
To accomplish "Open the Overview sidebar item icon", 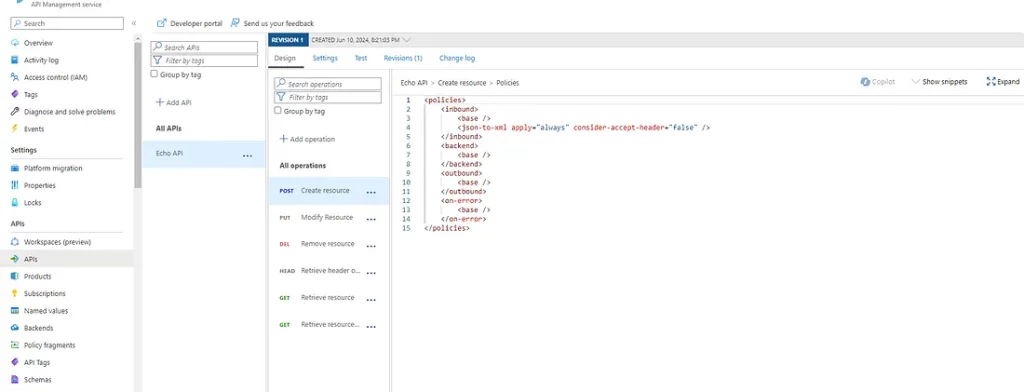I will click(x=15, y=43).
